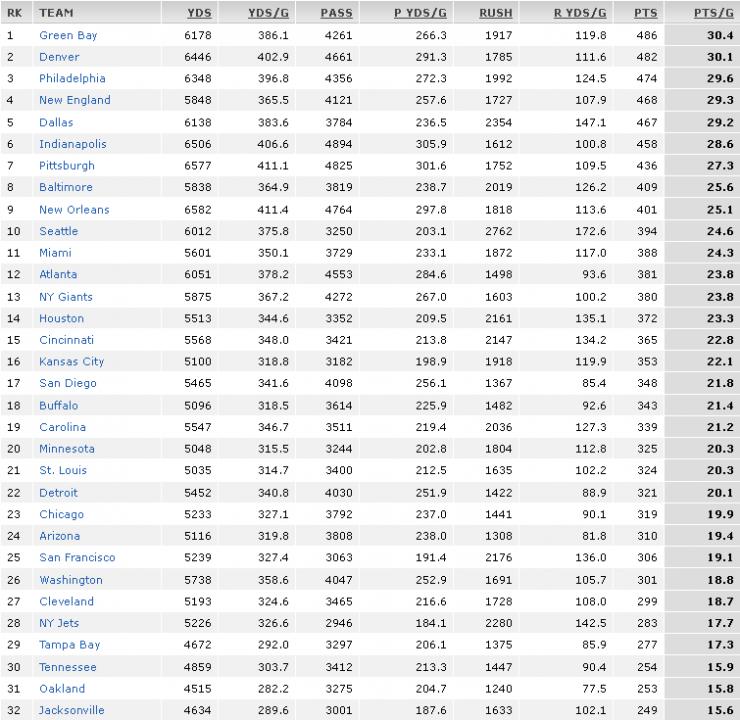
Task: Click the NY Giants team link
Action: point(66,297)
